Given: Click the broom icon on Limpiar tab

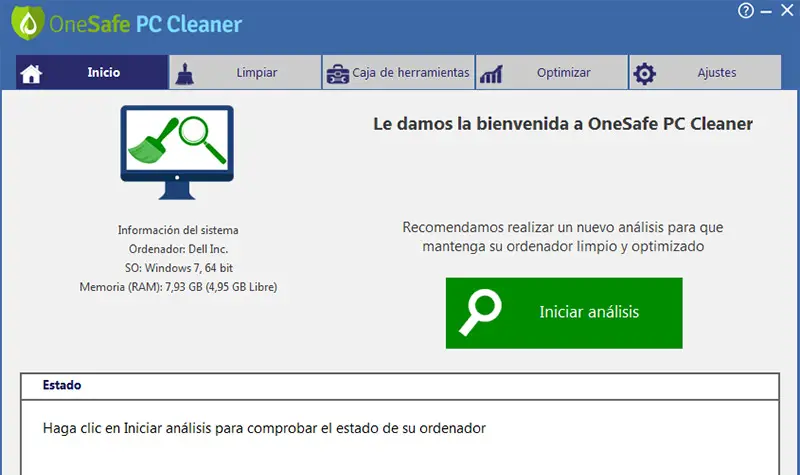Looking at the screenshot, I should point(184,73).
